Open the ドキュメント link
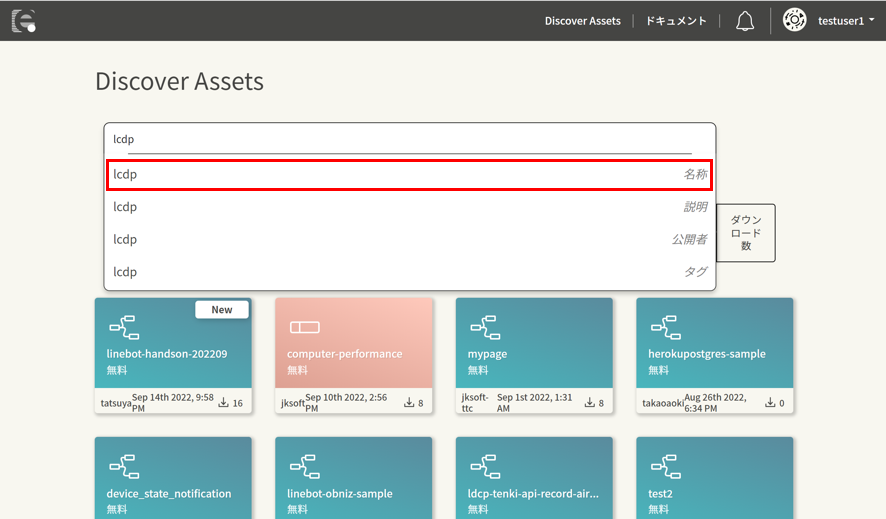Viewport: 886px width, 519px height. 676,21
